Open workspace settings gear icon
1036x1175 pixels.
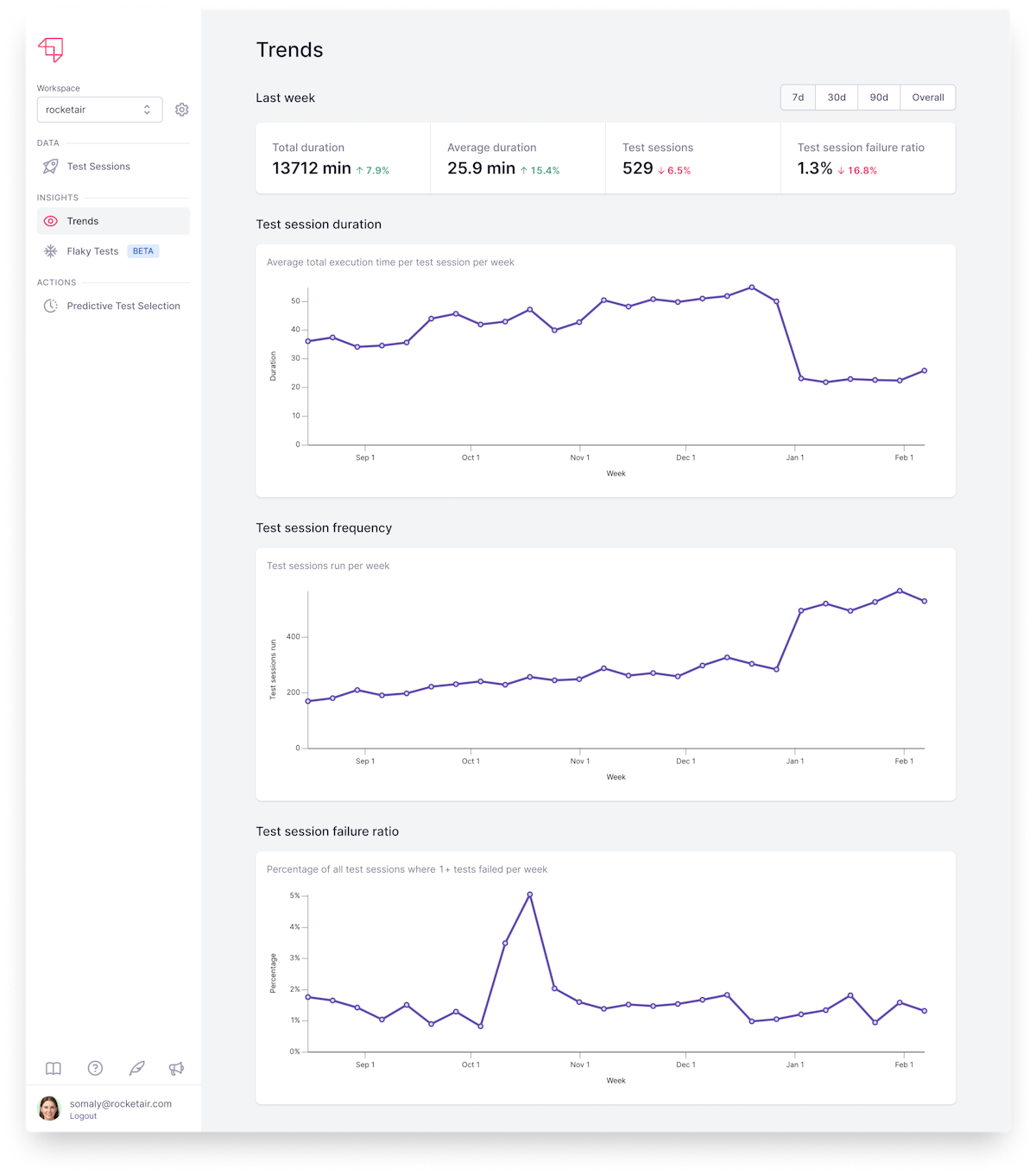coord(181,110)
